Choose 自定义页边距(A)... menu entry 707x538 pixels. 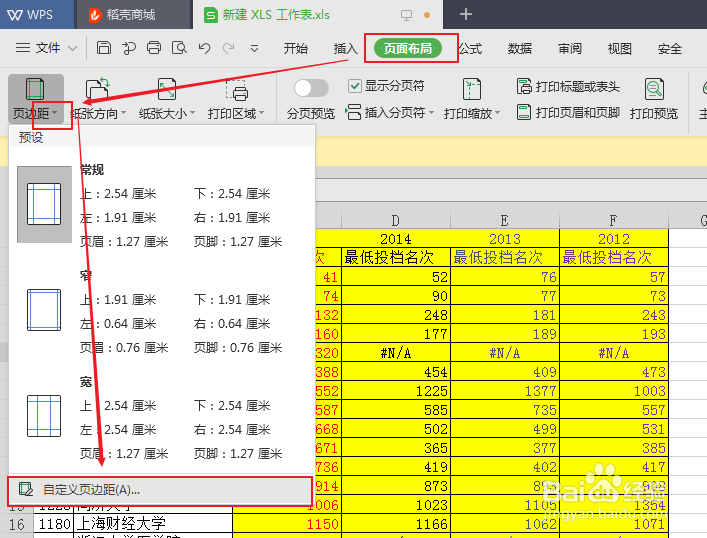coord(160,490)
